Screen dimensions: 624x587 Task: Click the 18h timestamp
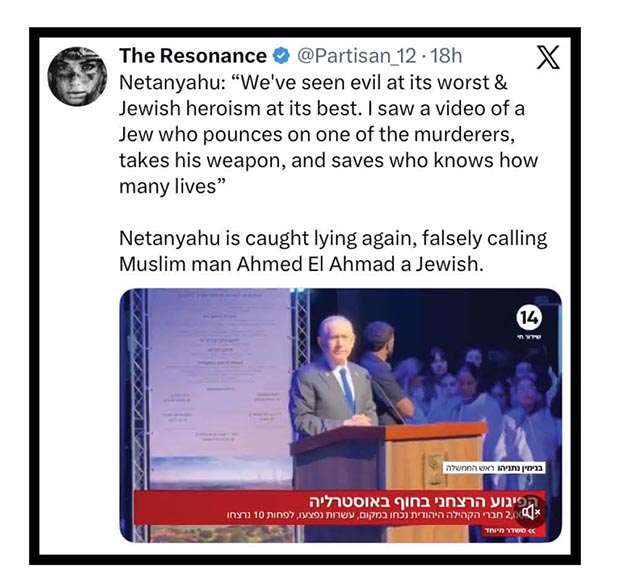446,56
